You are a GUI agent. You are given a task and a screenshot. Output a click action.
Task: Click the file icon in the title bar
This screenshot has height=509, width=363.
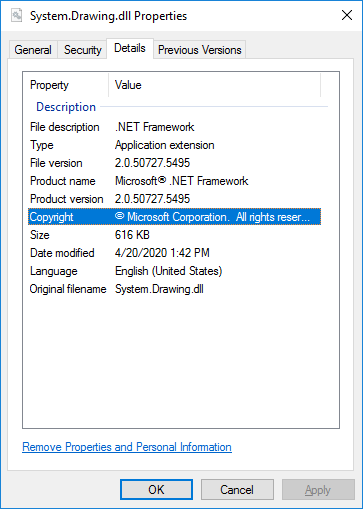(16, 15)
